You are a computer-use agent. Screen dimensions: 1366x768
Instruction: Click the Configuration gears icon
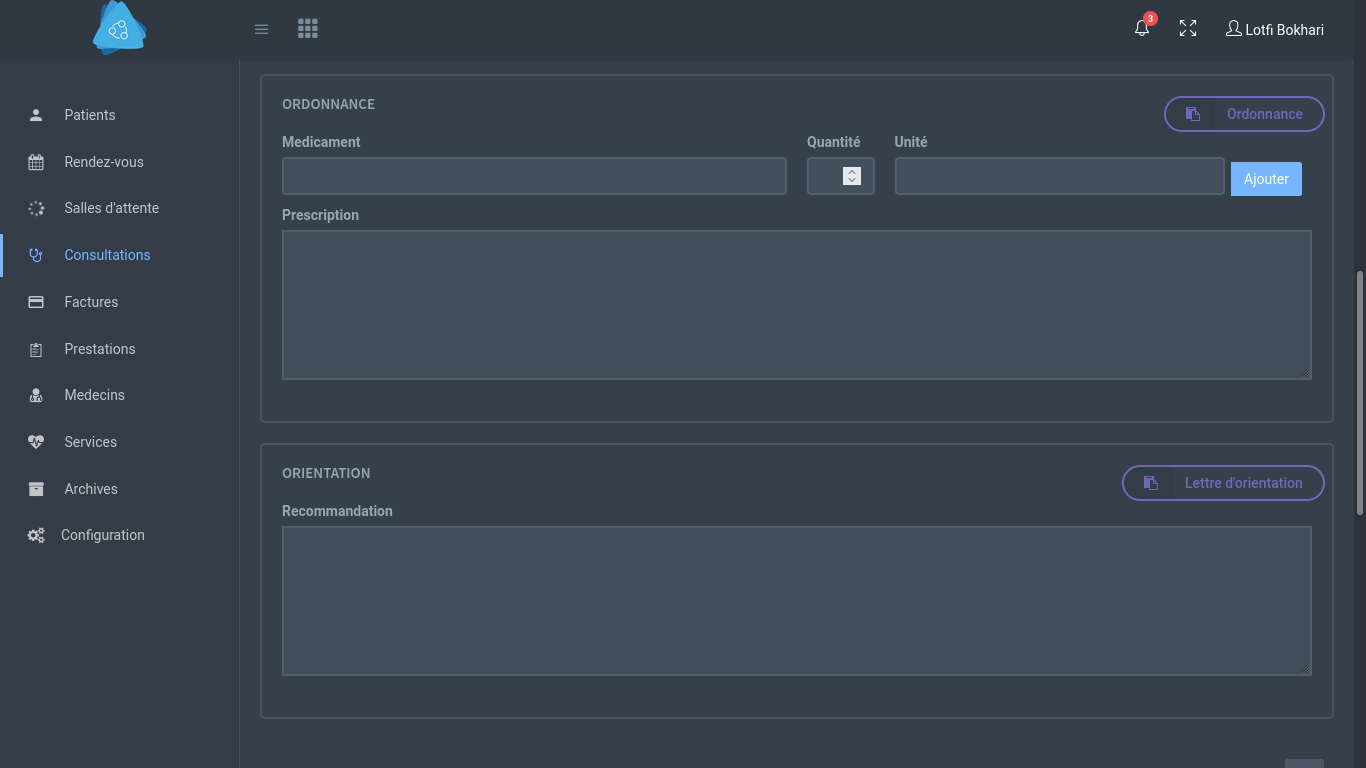(36, 535)
